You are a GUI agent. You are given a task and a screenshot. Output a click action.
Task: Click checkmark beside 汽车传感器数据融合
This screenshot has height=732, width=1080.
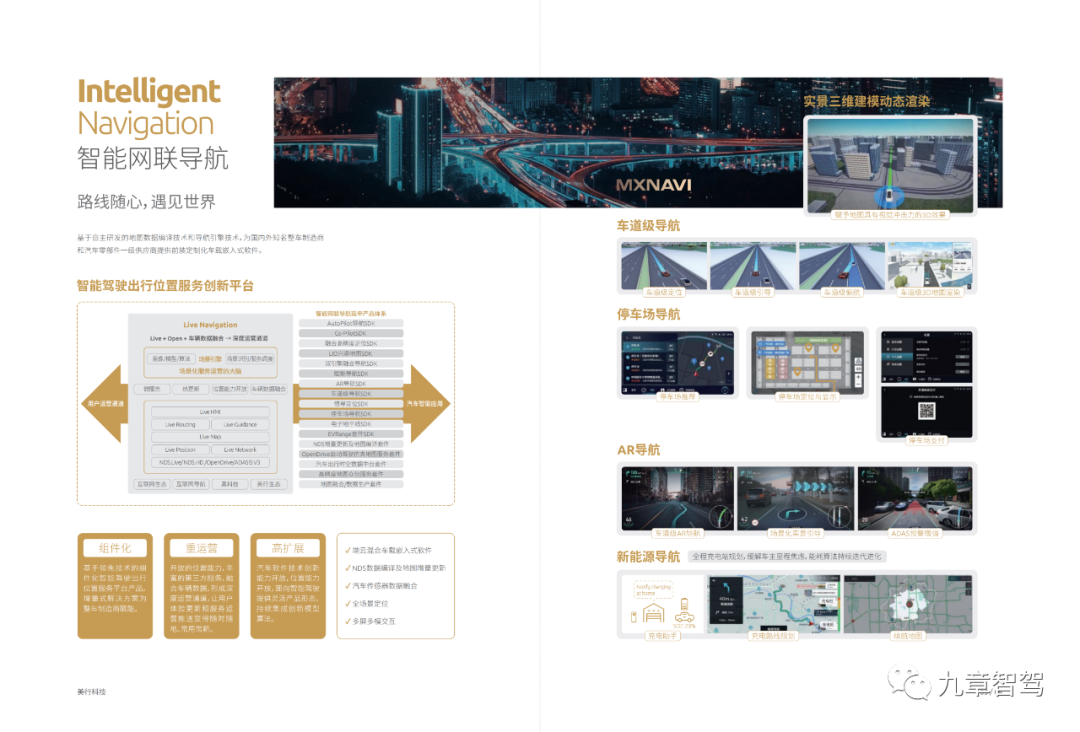pos(348,586)
